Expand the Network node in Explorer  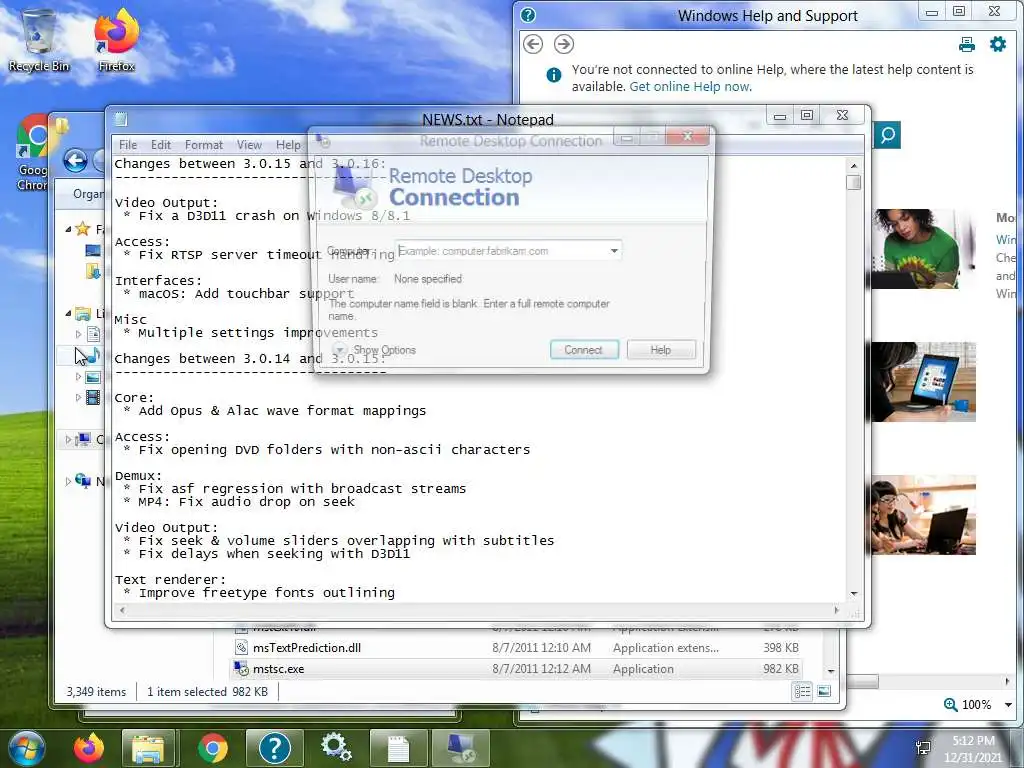[69, 481]
